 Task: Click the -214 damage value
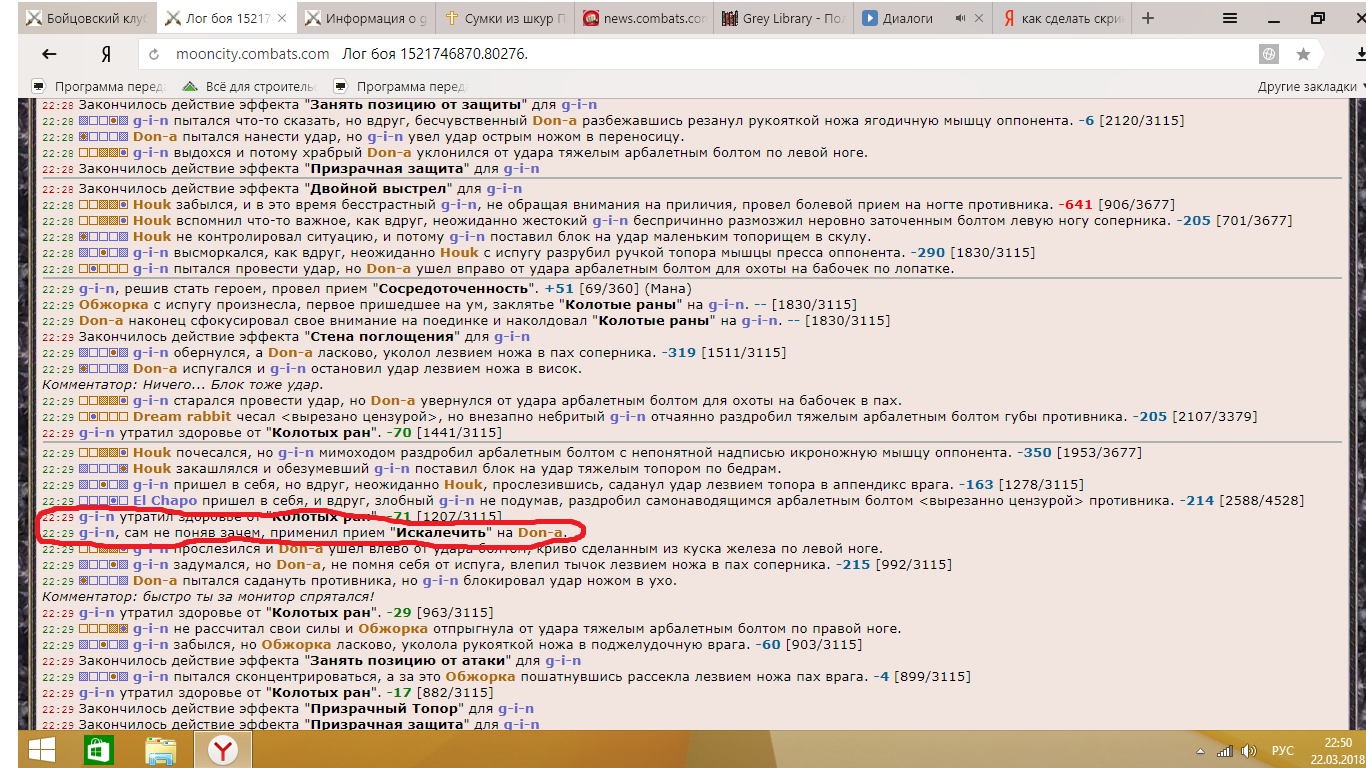point(1197,501)
